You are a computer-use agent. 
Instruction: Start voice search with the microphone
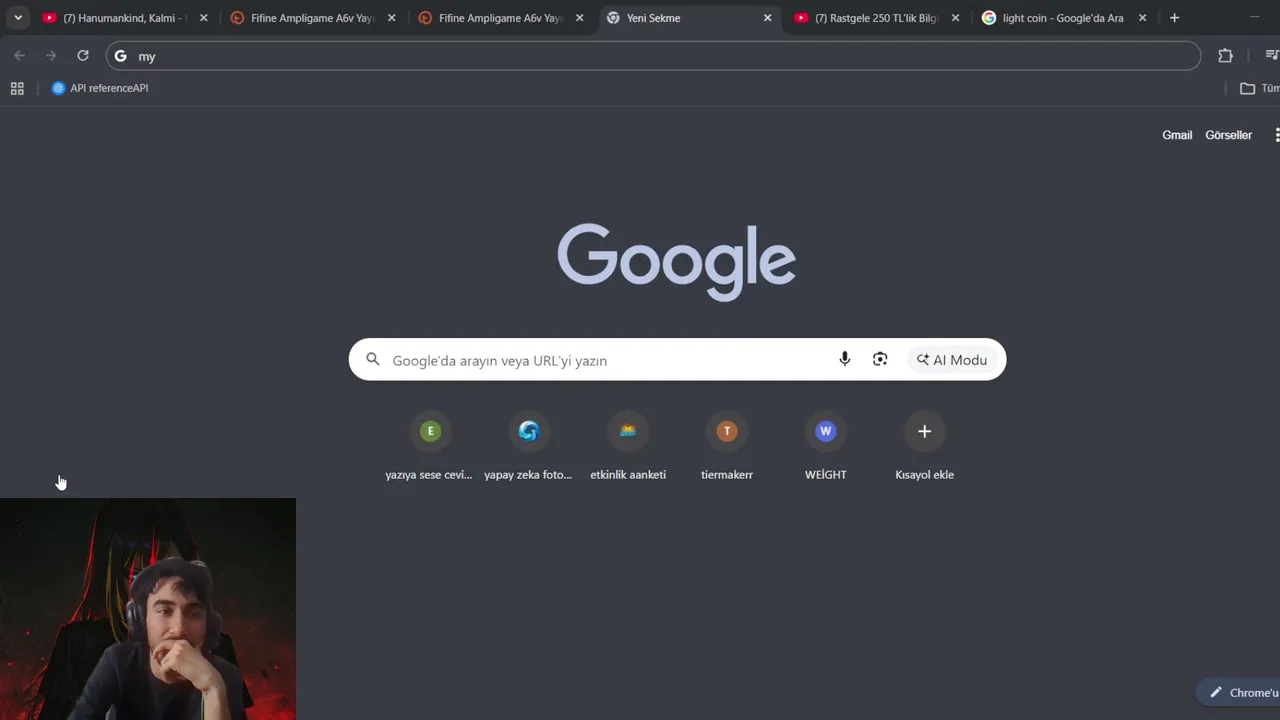[x=845, y=360]
